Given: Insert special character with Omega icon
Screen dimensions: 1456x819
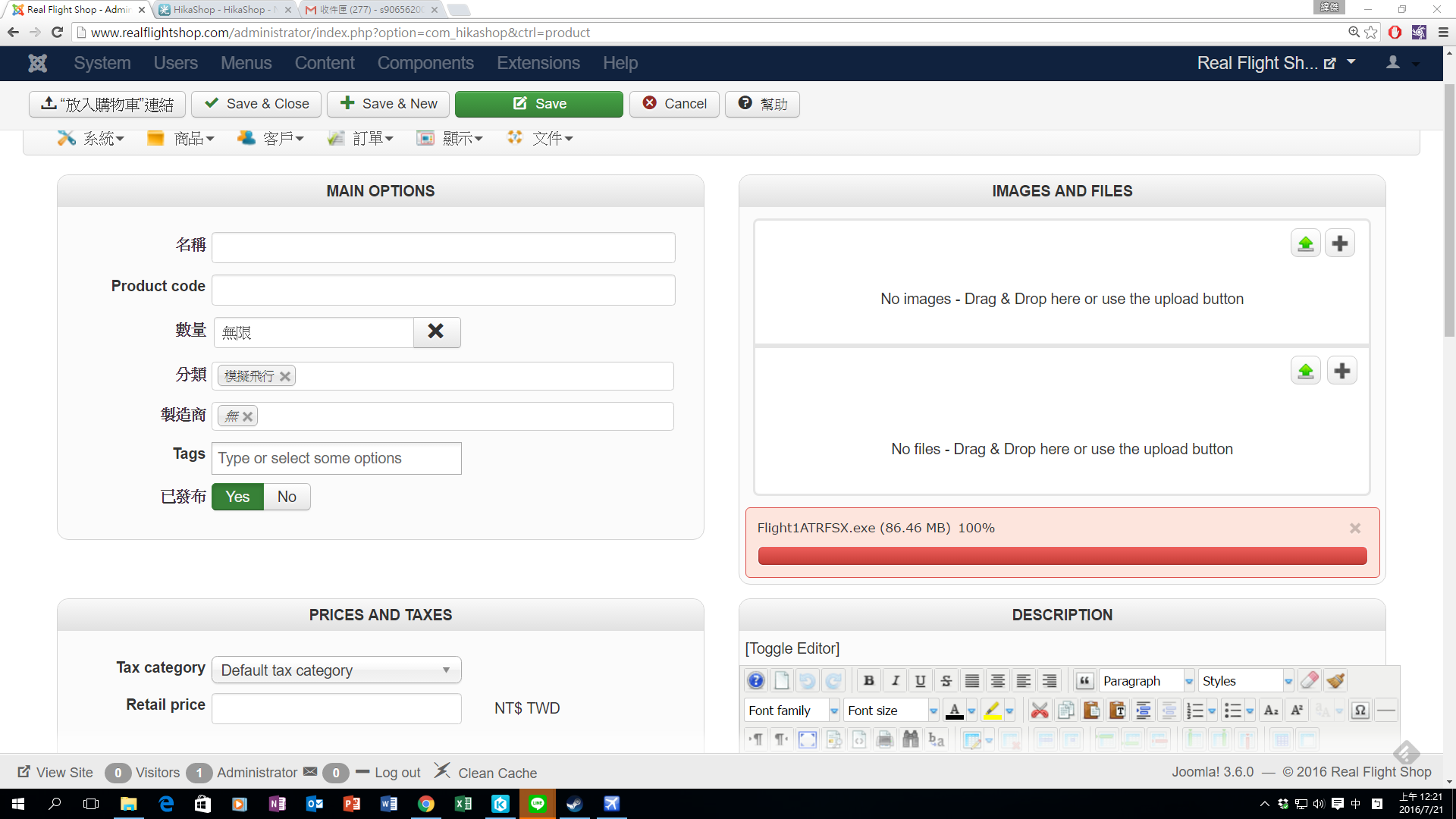Looking at the screenshot, I should point(1360,711).
